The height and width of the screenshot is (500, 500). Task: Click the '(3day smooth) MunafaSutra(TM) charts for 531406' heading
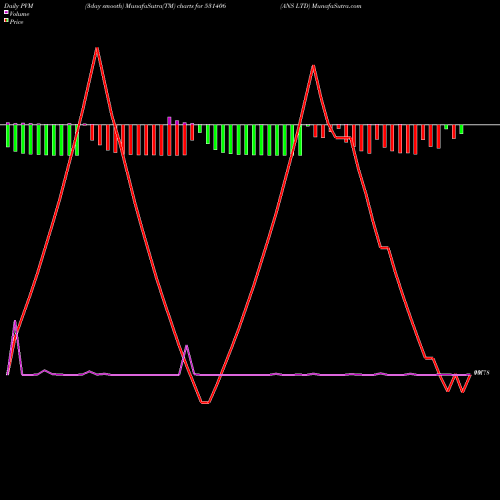click(155, 6)
